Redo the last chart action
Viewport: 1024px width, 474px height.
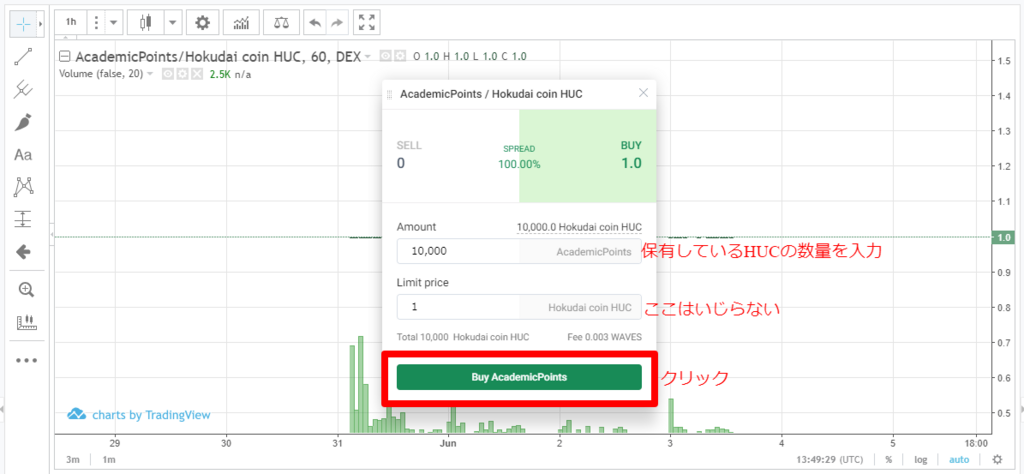pos(336,22)
